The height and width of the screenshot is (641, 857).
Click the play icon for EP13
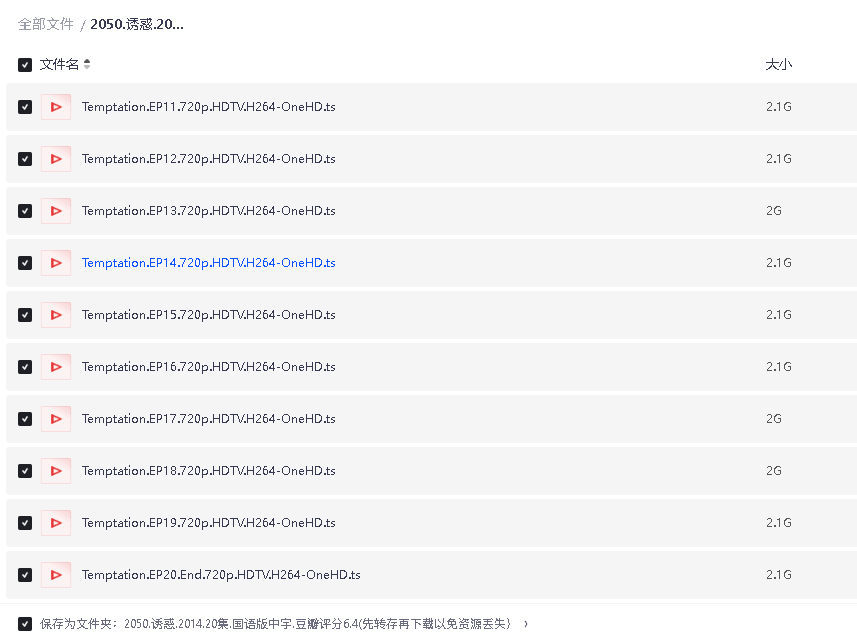[x=56, y=210]
